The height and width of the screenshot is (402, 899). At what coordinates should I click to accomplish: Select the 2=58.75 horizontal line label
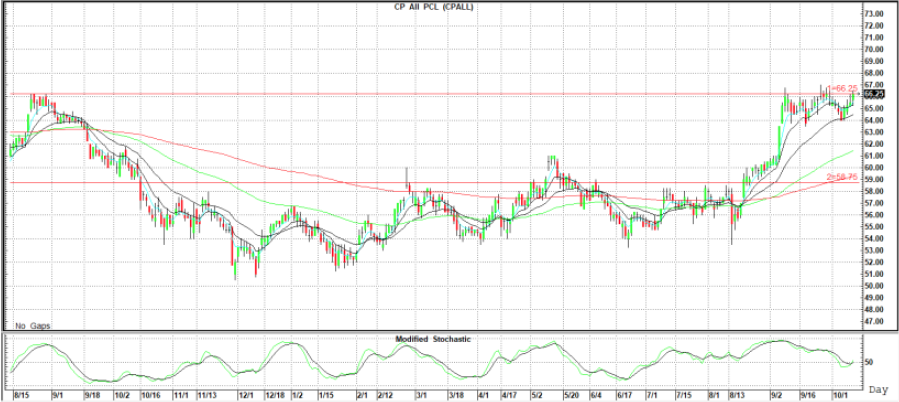[x=842, y=177]
